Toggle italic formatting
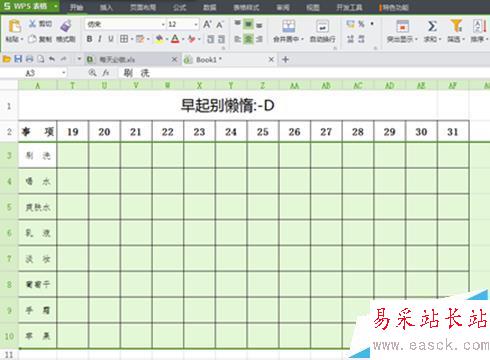 [x=100, y=39]
